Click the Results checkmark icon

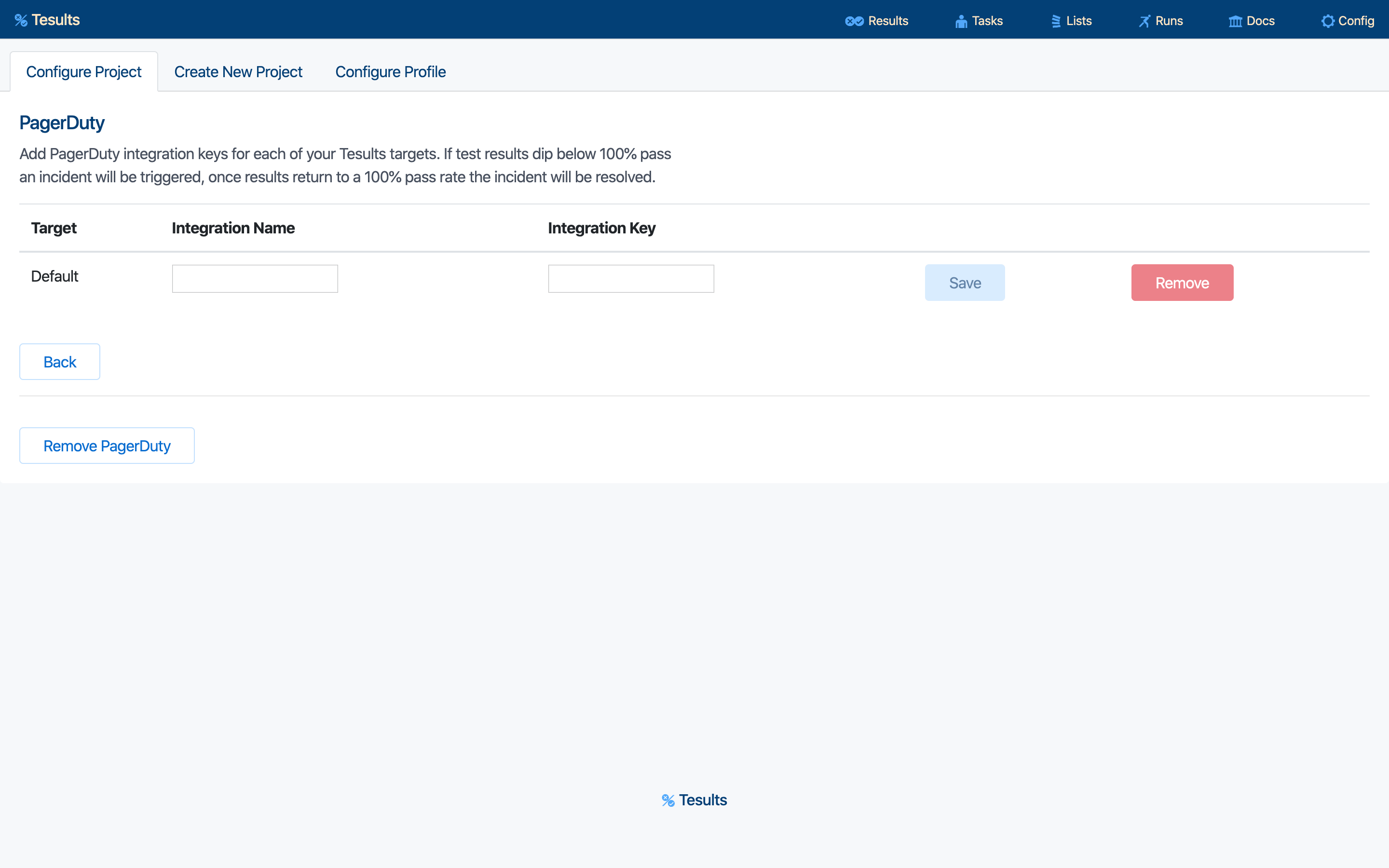click(x=854, y=21)
